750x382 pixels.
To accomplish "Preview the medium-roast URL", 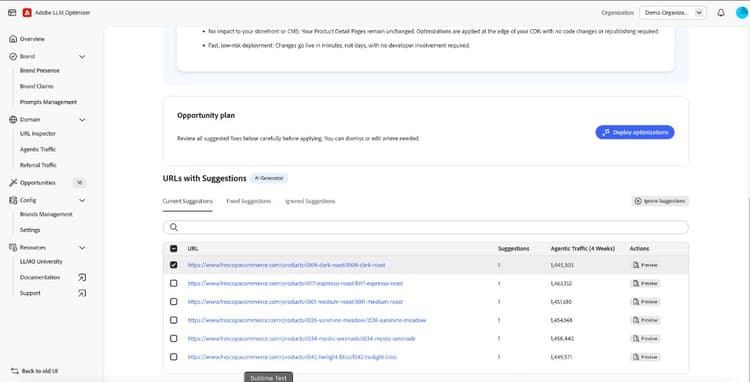I will 645,302.
